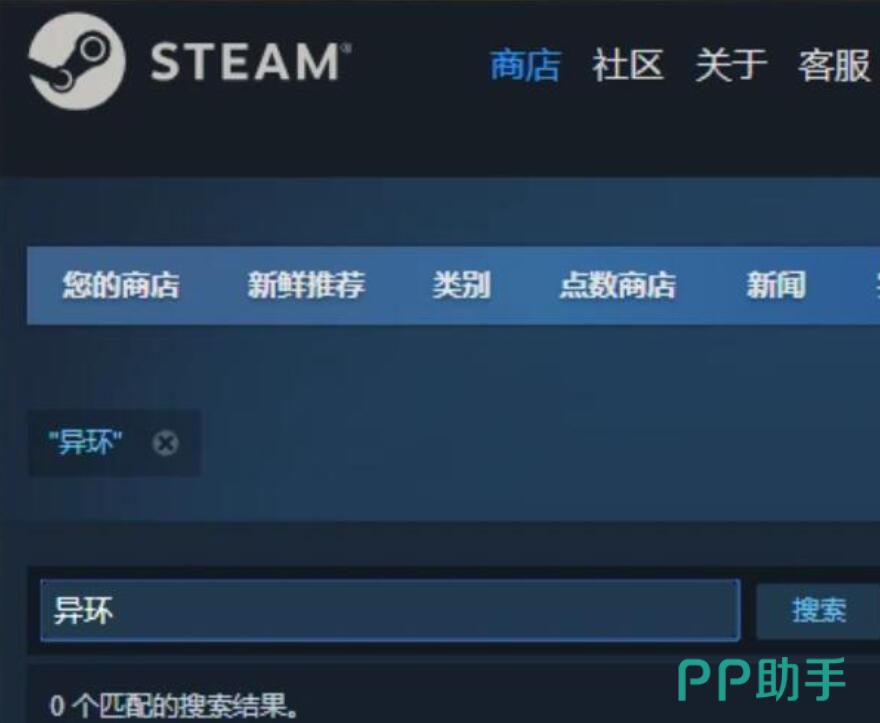
Task: Remove the "异环" search tag with the X icon
Action: 166,443
